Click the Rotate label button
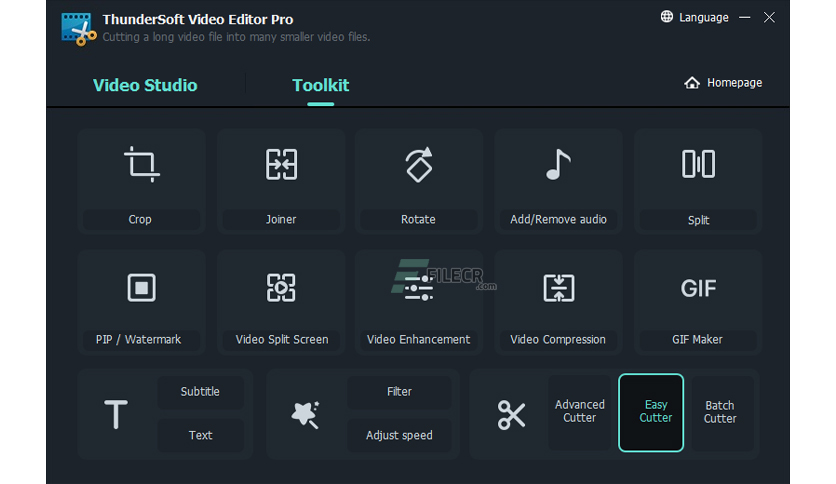This screenshot has width=836, height=484. coord(419,219)
